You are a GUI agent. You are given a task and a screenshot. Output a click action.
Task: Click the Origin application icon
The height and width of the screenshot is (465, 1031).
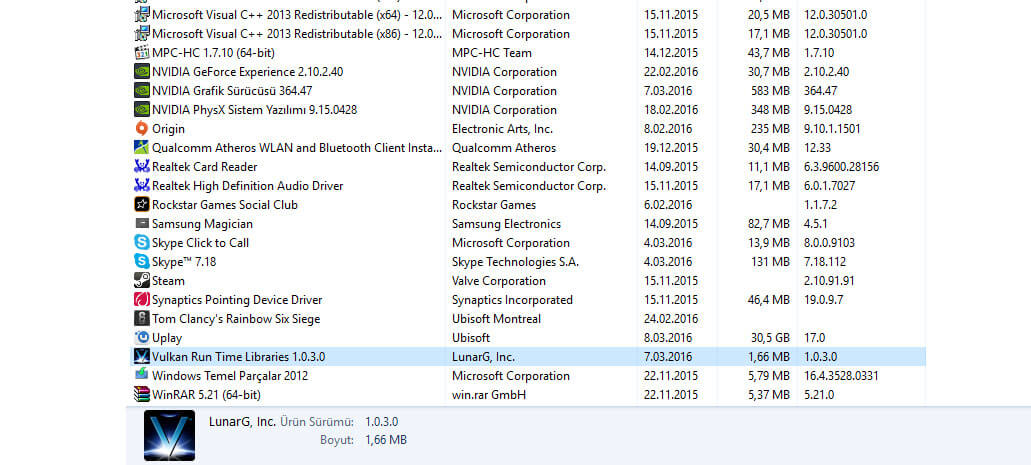click(141, 129)
